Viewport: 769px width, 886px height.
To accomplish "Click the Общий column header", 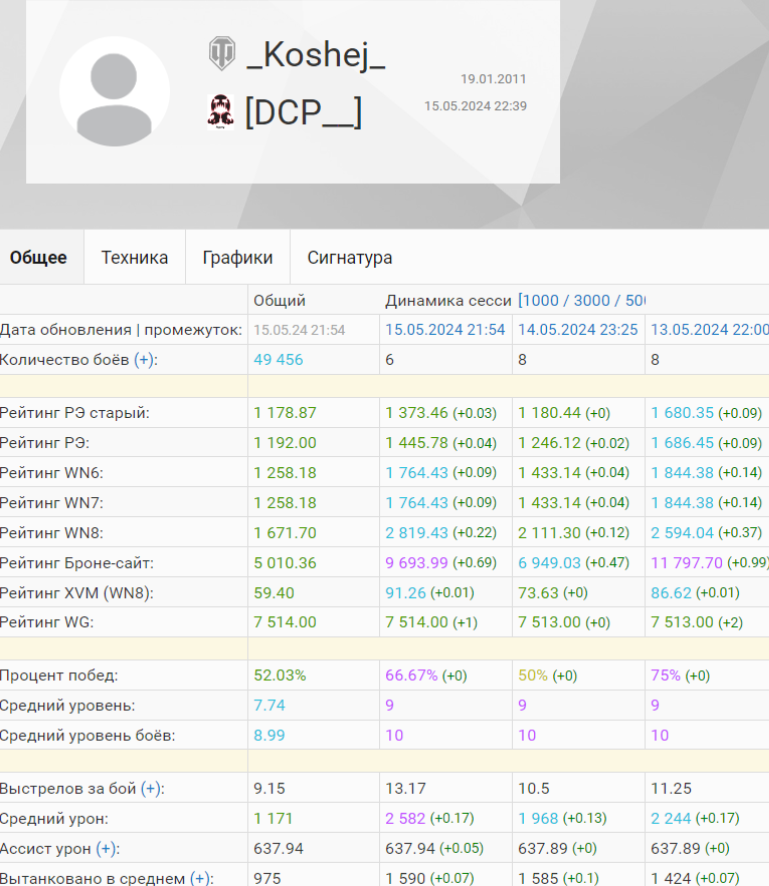I will (x=280, y=301).
